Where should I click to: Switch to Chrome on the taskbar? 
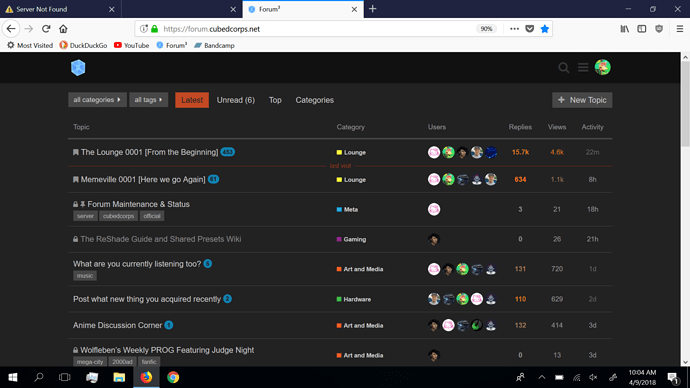[173, 377]
